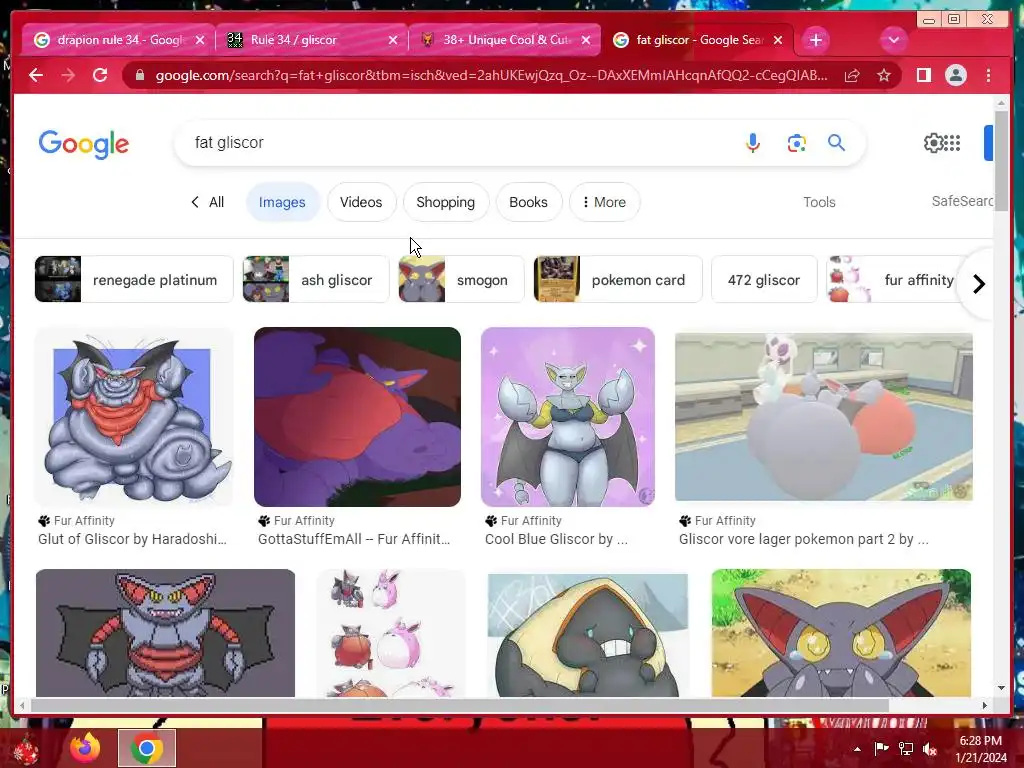The image size is (1024, 768).
Task: Click the Glut of Gliscor by Haradoshi link
Action: 132,539
